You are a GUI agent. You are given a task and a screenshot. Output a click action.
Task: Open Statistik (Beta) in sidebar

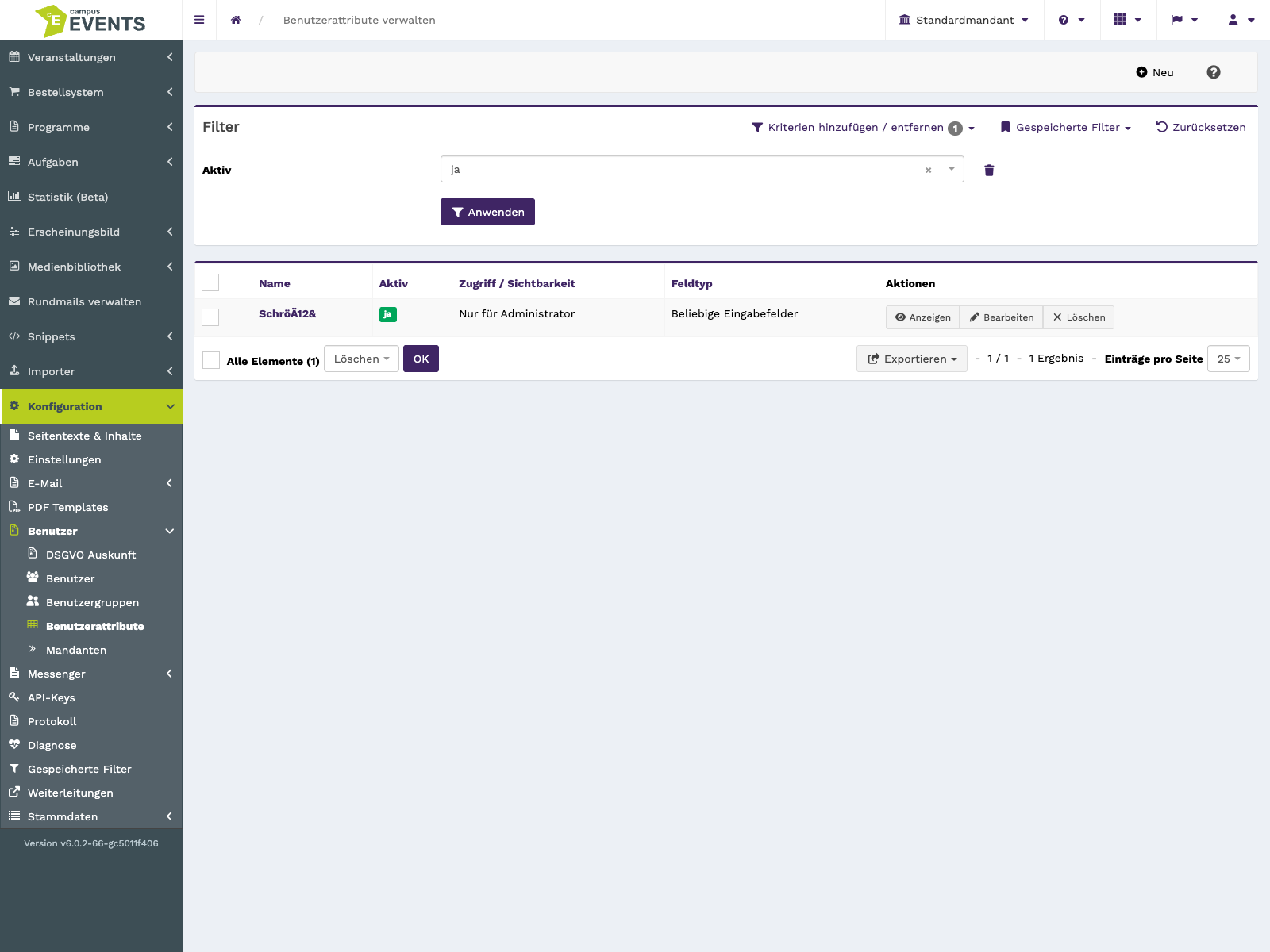pyautogui.click(x=91, y=197)
